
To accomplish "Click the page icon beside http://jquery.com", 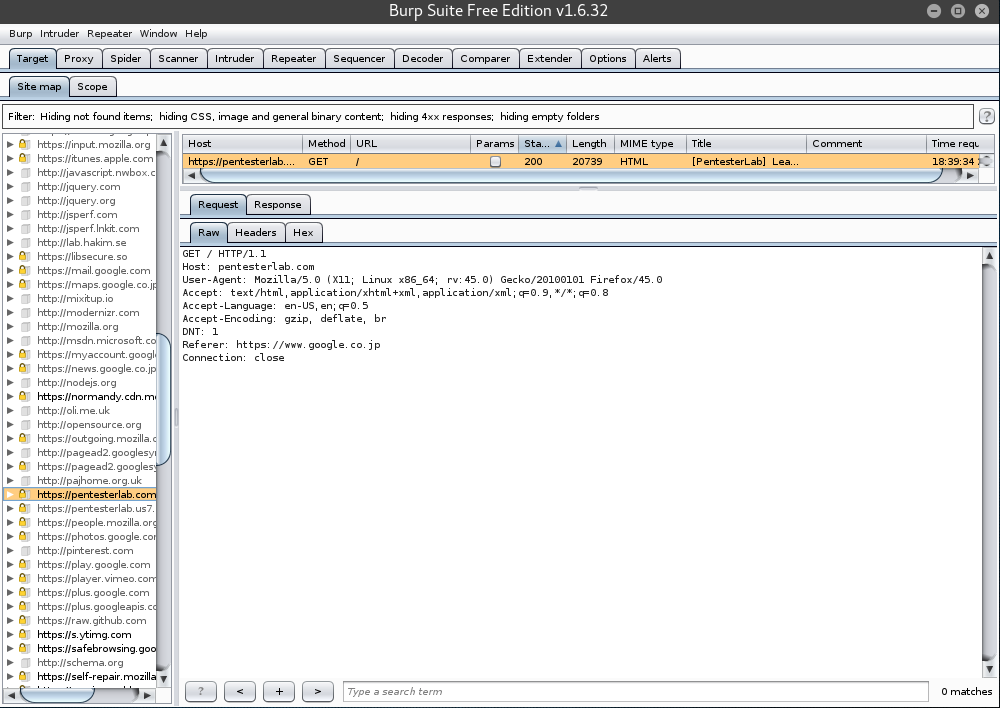I will coord(26,187).
